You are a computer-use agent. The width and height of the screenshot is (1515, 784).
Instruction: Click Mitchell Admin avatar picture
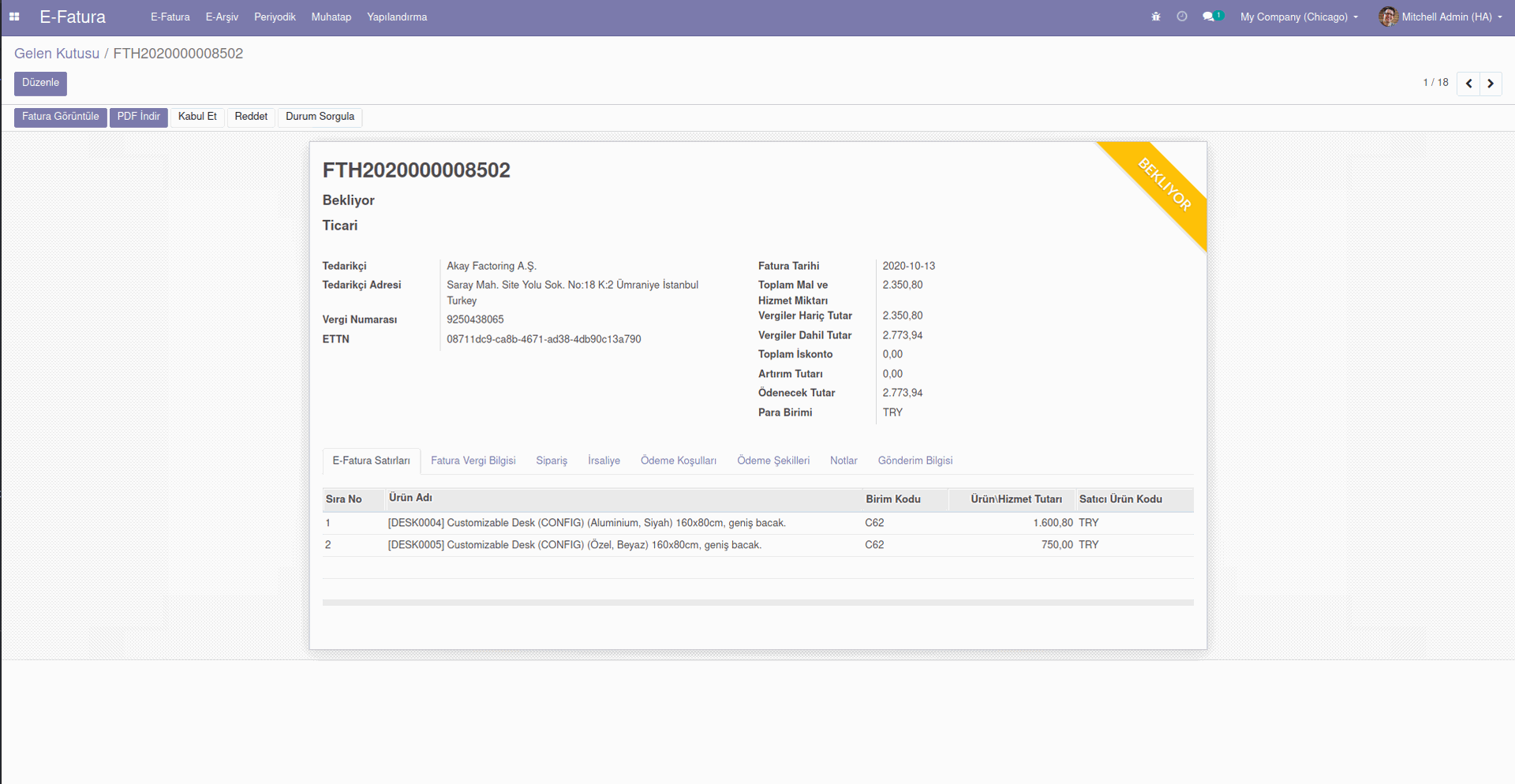[1388, 17]
